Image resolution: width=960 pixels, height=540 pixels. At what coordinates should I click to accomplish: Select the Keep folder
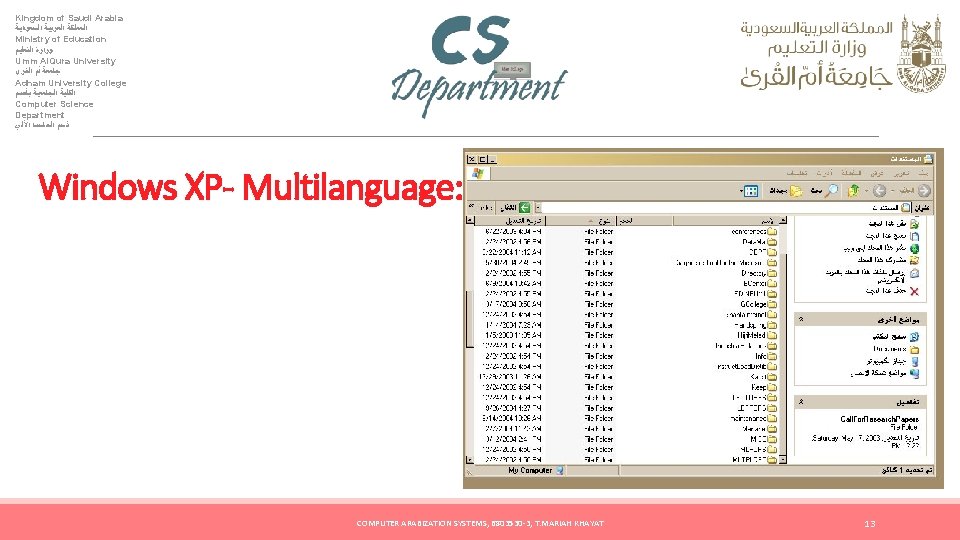pos(764,387)
